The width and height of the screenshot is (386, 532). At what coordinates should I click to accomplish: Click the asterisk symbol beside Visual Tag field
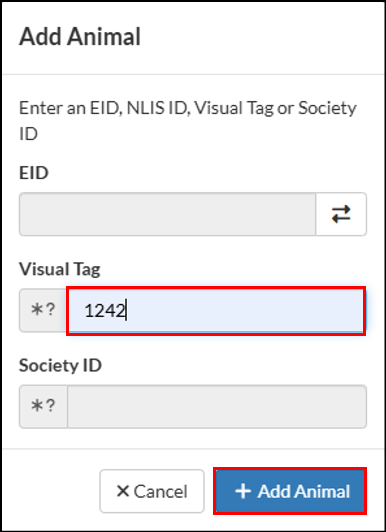(36, 309)
